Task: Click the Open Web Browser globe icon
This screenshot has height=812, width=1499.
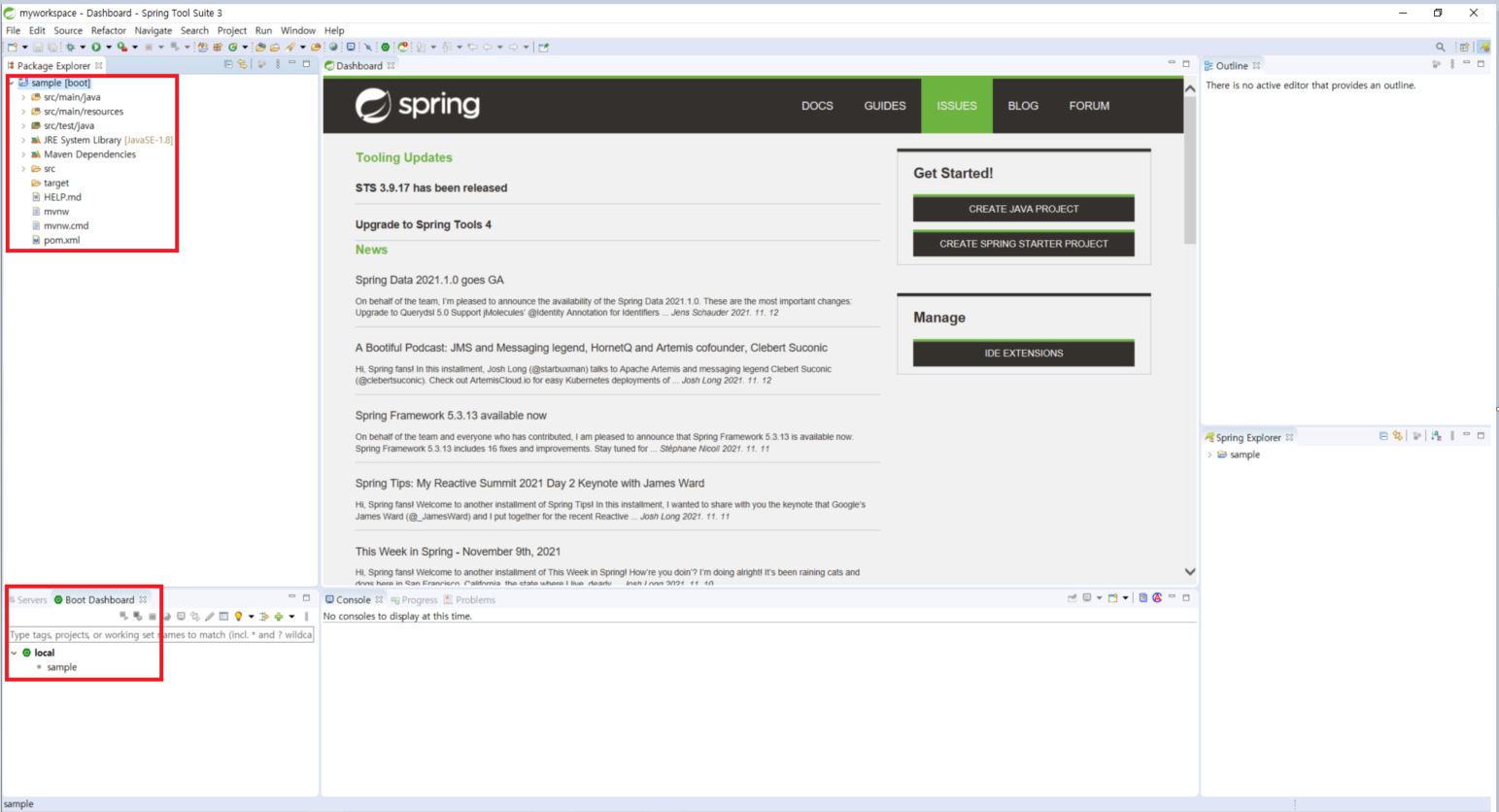Action: coord(333,47)
